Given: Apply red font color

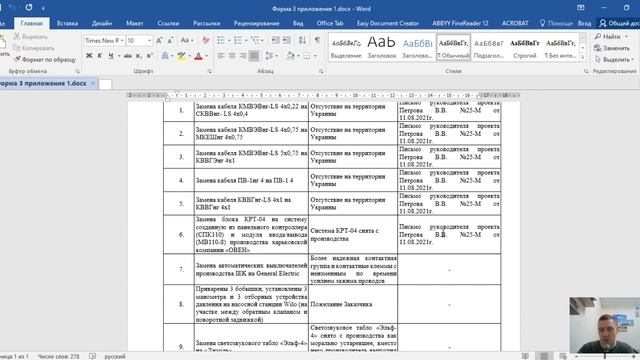Looking at the screenshot, I should [199, 56].
